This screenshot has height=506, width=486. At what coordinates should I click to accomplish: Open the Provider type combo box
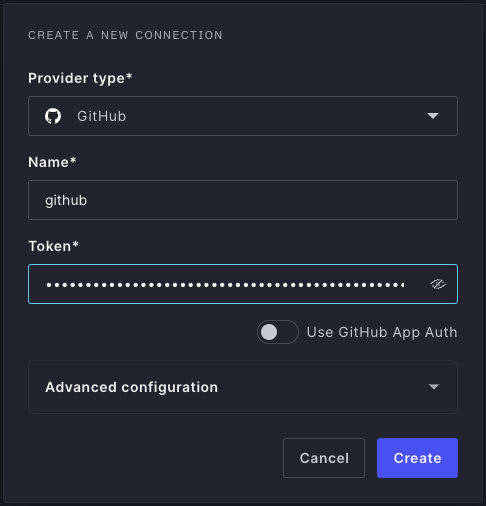(x=243, y=116)
